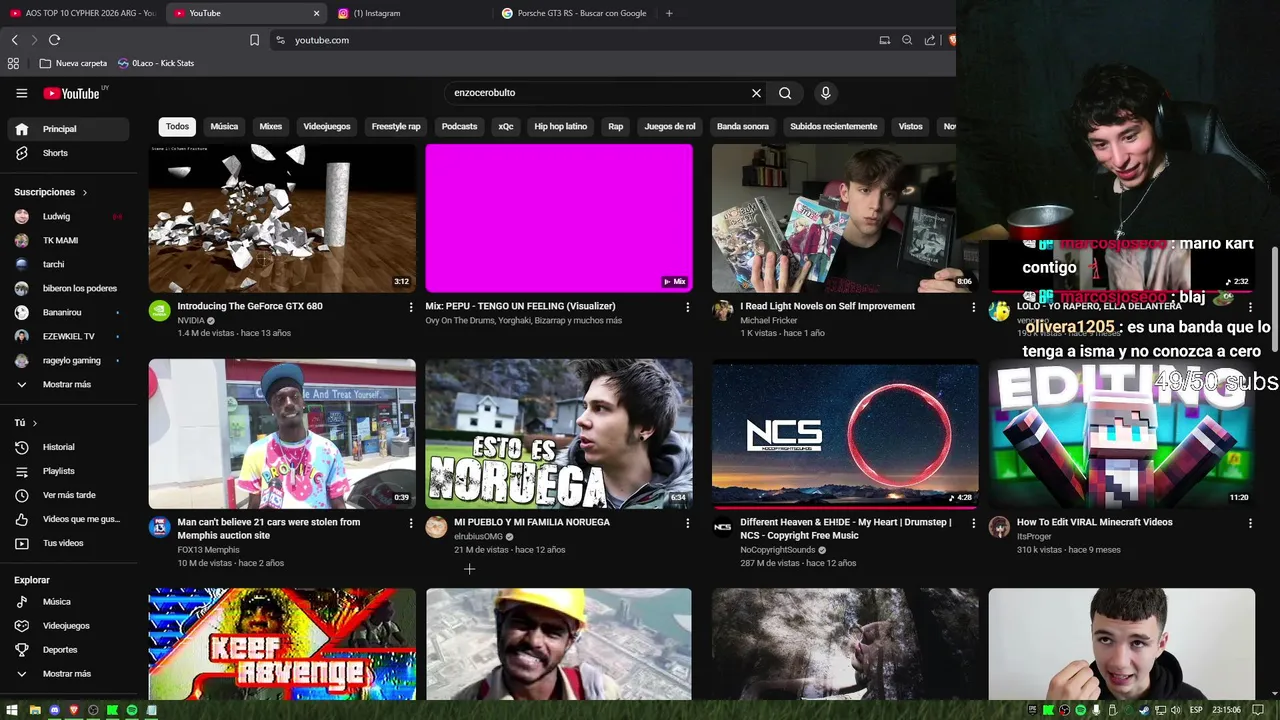The width and height of the screenshot is (1280, 720).
Task: Select the Freestyle rap filter chip
Action: coord(396,127)
